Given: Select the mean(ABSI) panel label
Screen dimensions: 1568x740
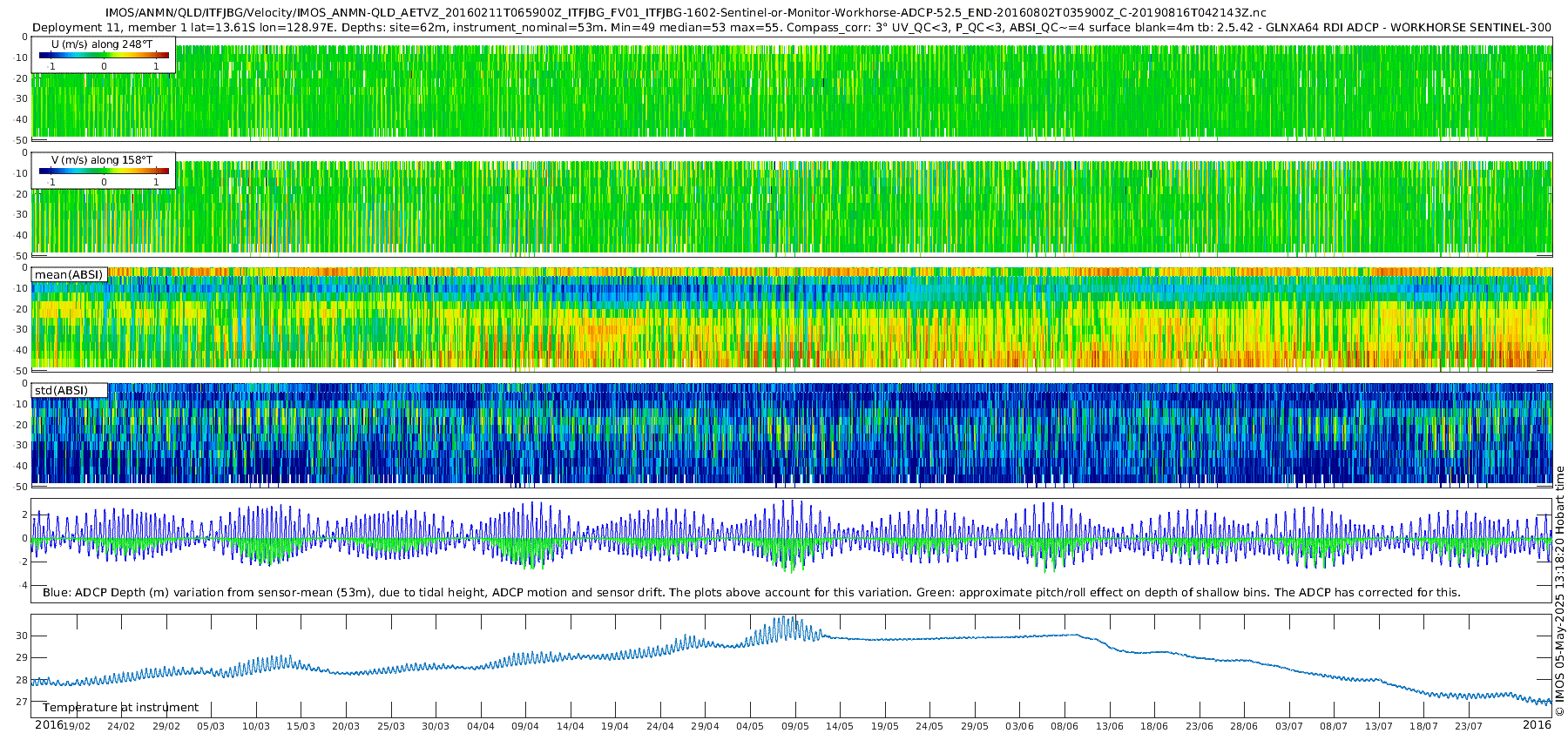Looking at the screenshot, I should pos(69,274).
